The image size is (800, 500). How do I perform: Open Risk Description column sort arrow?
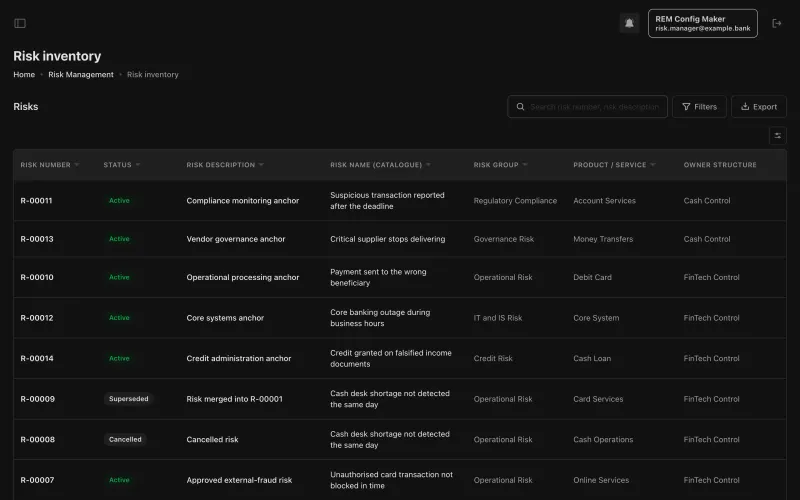click(261, 165)
